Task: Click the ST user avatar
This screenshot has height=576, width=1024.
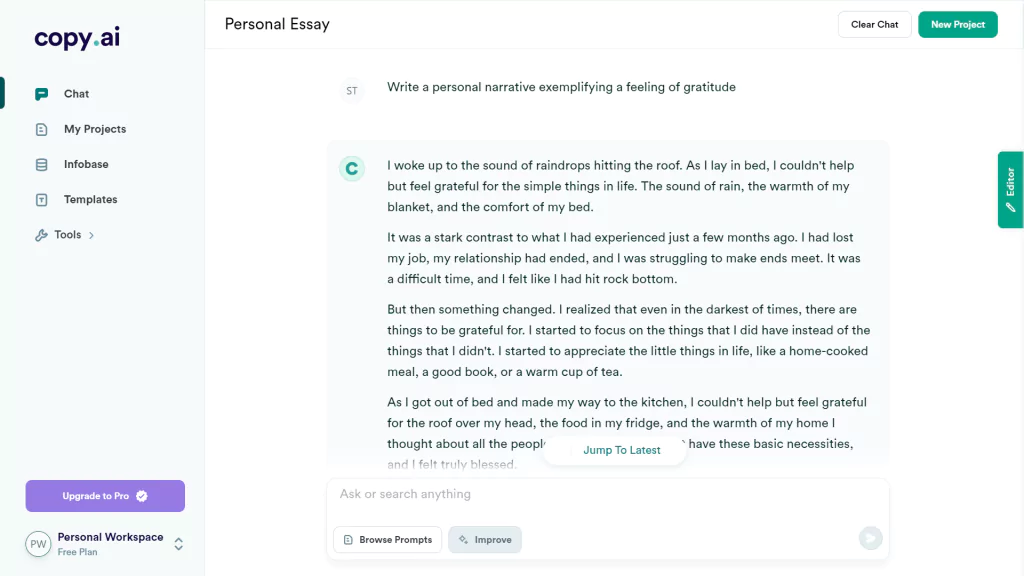Action: coord(352,91)
